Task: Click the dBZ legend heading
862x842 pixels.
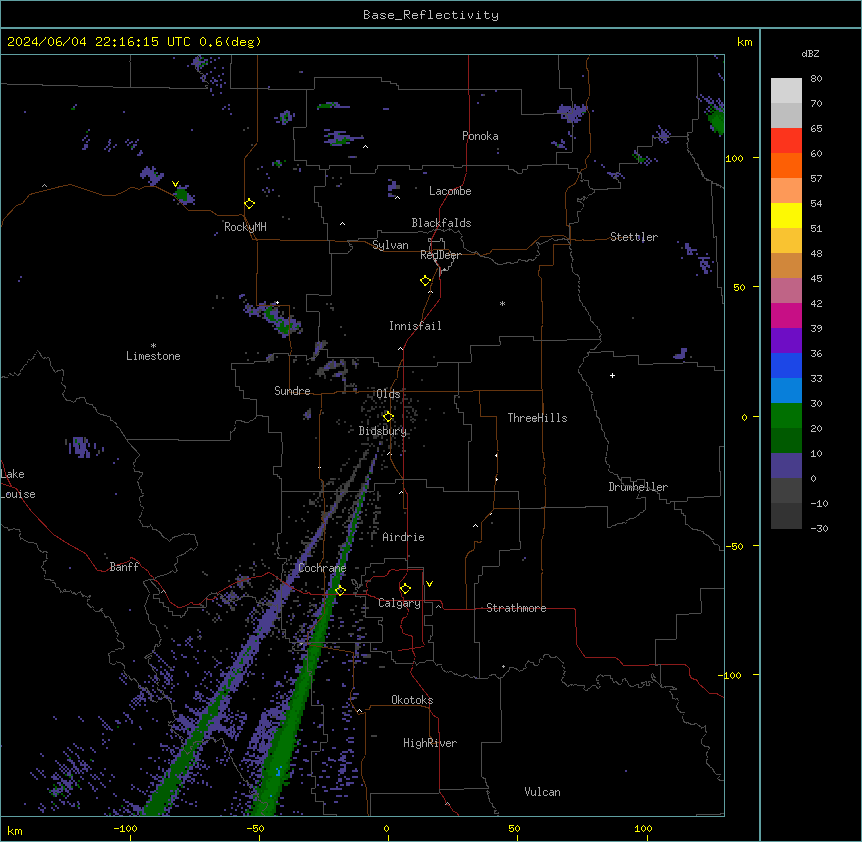Action: pos(810,54)
